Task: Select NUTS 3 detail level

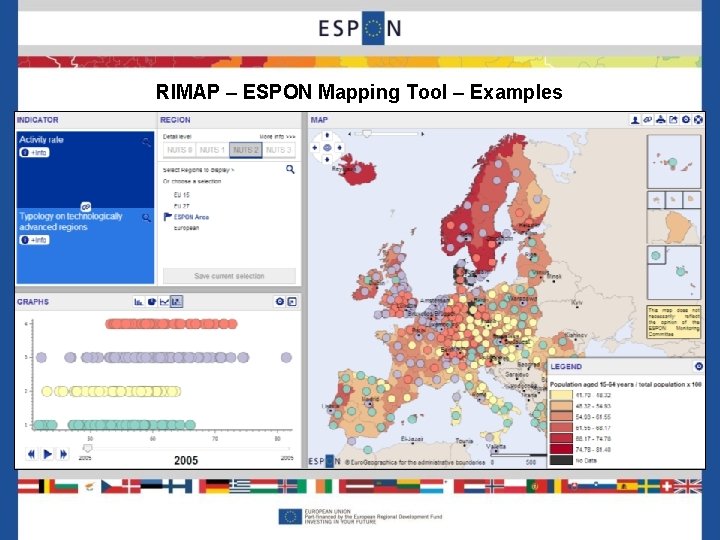Action: point(279,150)
